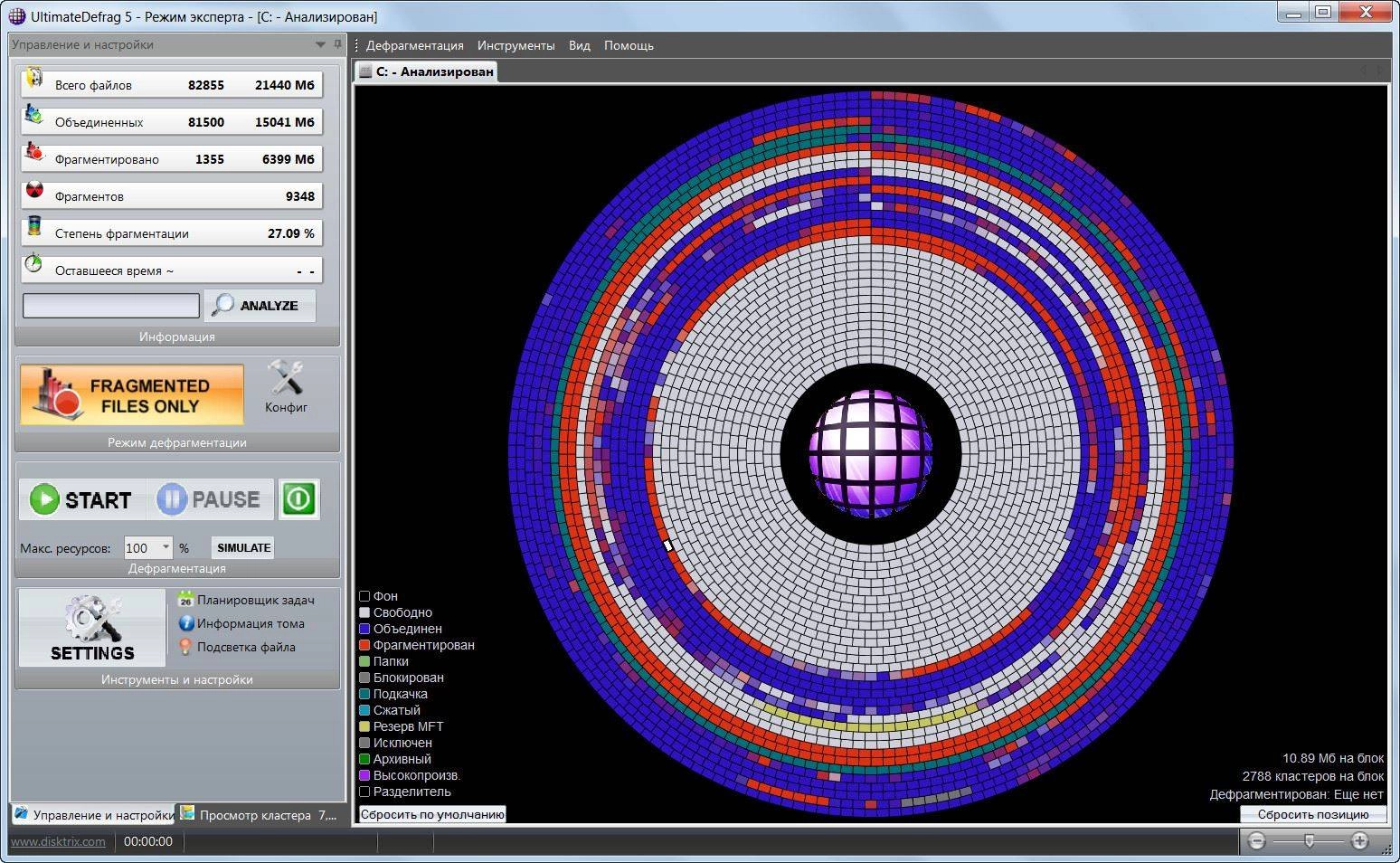
Task: Open Инструменты menu
Action: [x=516, y=45]
